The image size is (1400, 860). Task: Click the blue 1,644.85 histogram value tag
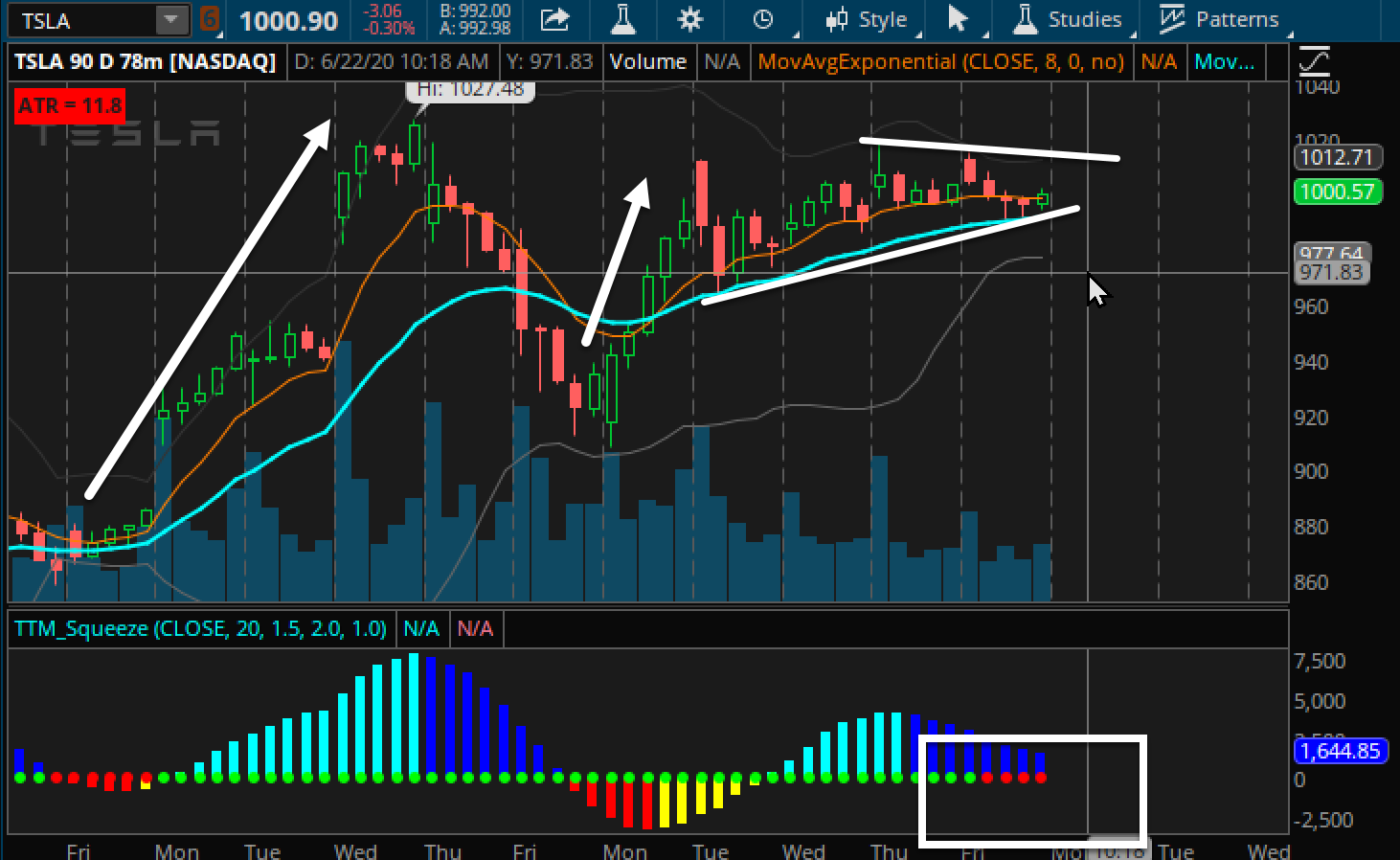click(x=1341, y=751)
